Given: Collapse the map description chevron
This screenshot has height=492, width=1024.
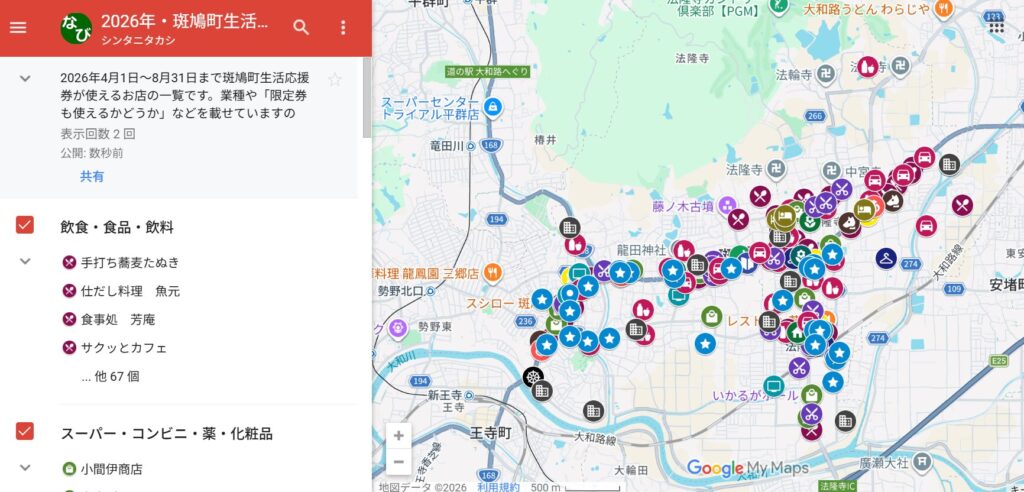Looking at the screenshot, I should point(25,78).
